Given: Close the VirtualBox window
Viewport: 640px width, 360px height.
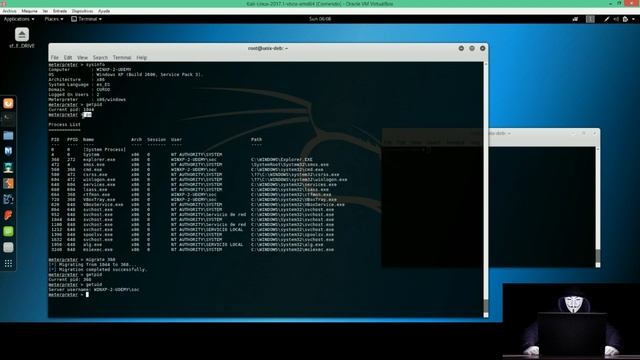Looking at the screenshot, I should (x=632, y=3).
